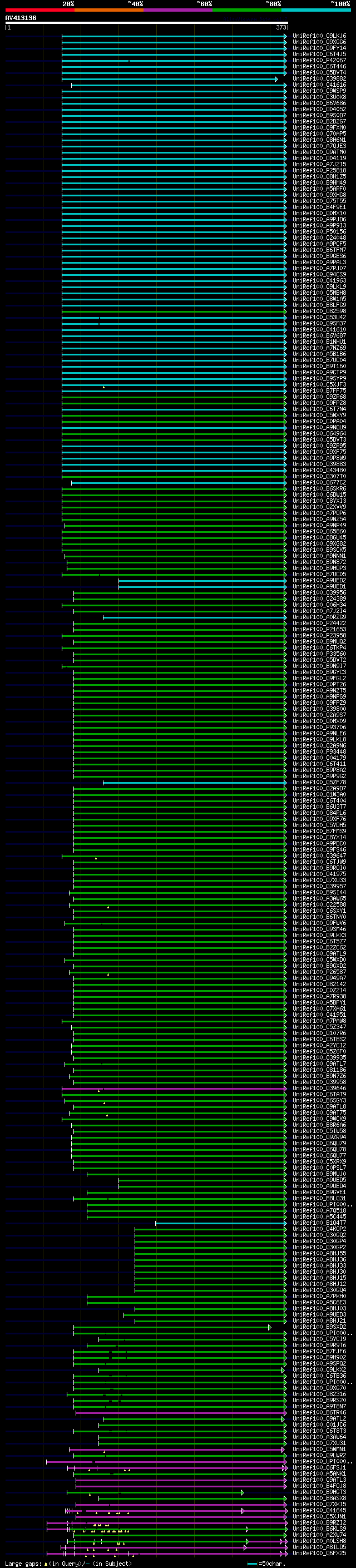Screen dimensions: 356x1568
Task: Open hit UniRef100_P42067
Action: pos(319,61)
